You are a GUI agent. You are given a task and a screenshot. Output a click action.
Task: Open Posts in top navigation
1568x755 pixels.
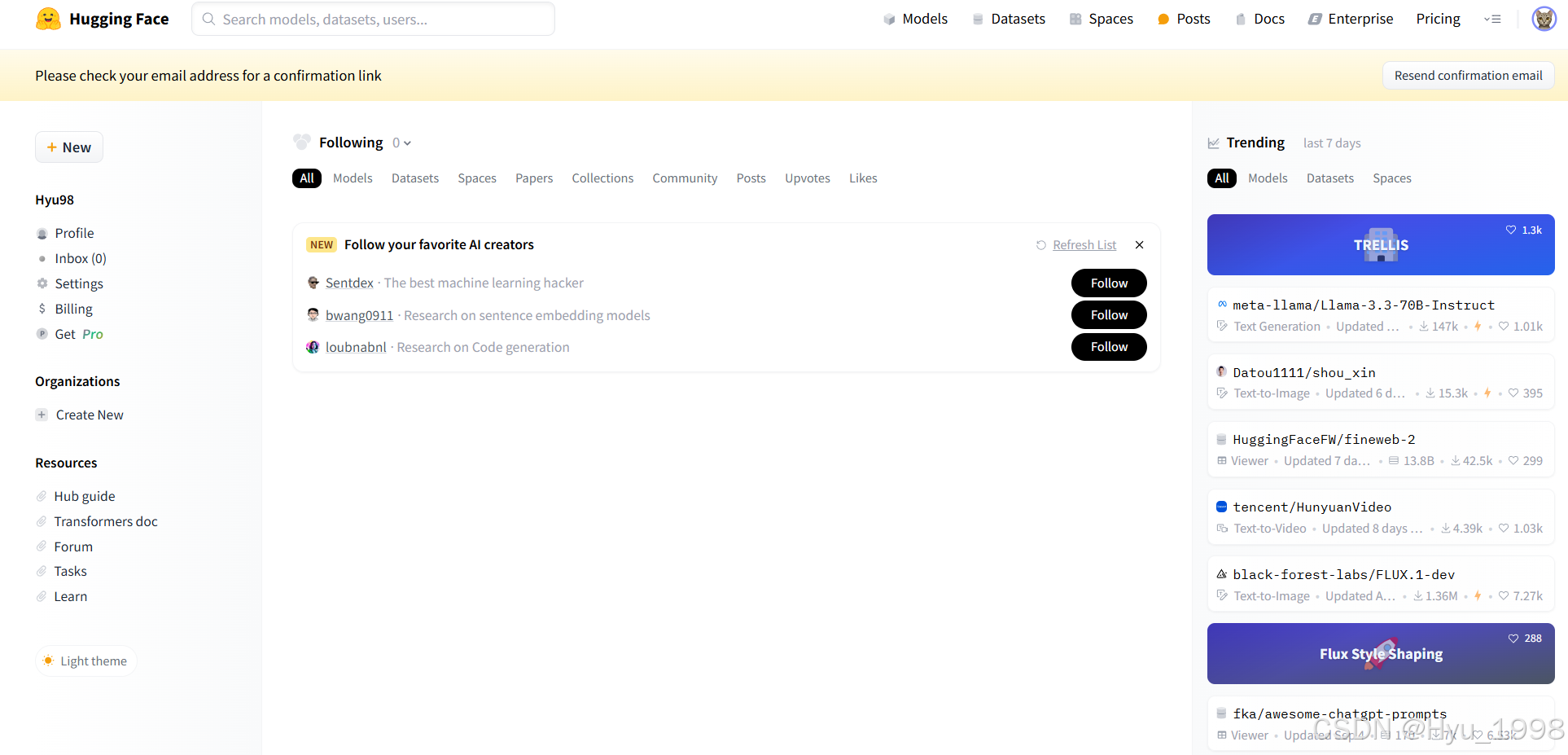click(x=1184, y=19)
